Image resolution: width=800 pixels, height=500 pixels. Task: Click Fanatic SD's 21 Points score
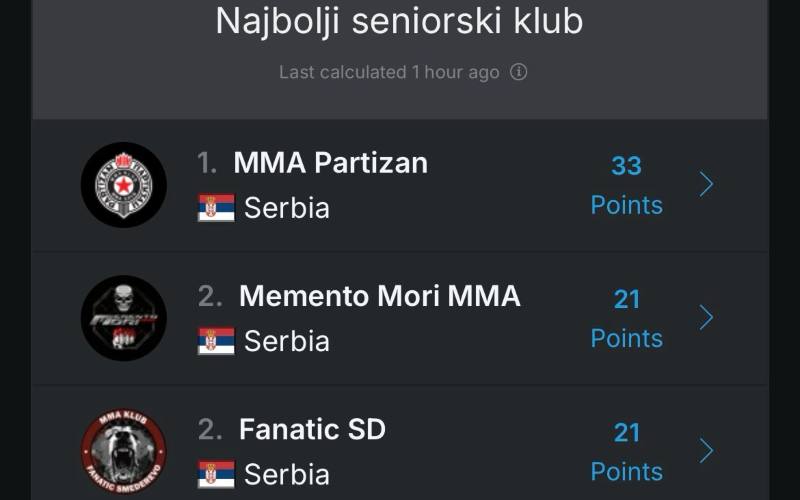pos(627,452)
